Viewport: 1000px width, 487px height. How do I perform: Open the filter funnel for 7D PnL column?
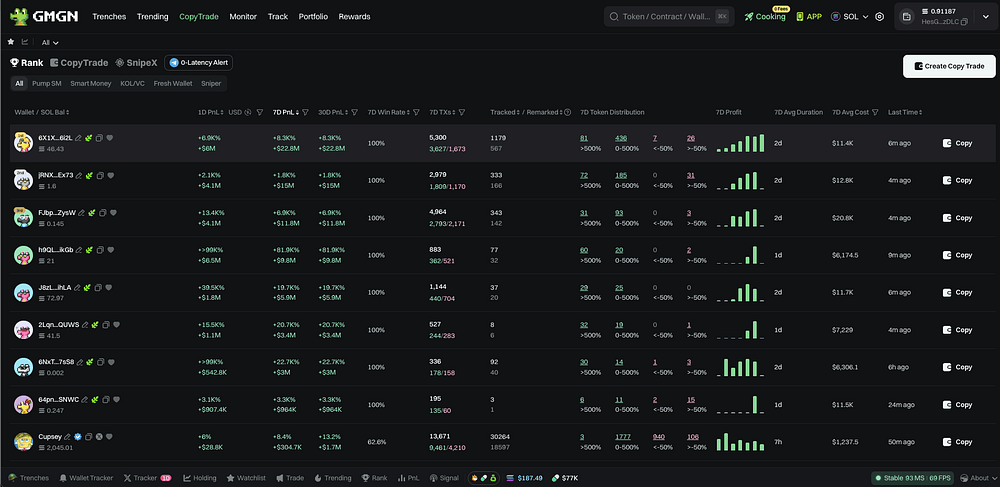[305, 112]
